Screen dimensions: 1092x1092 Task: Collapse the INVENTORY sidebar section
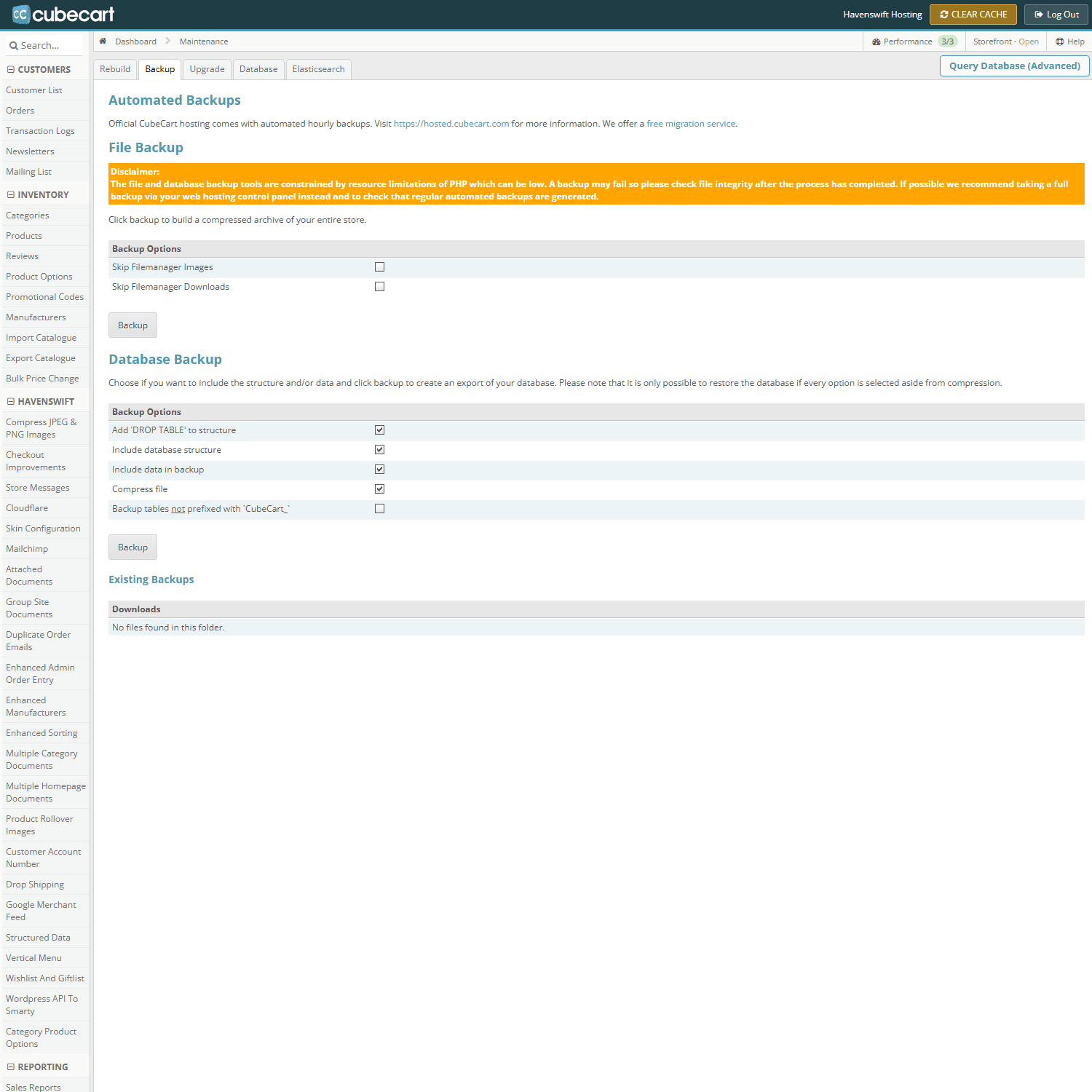click(x=11, y=195)
